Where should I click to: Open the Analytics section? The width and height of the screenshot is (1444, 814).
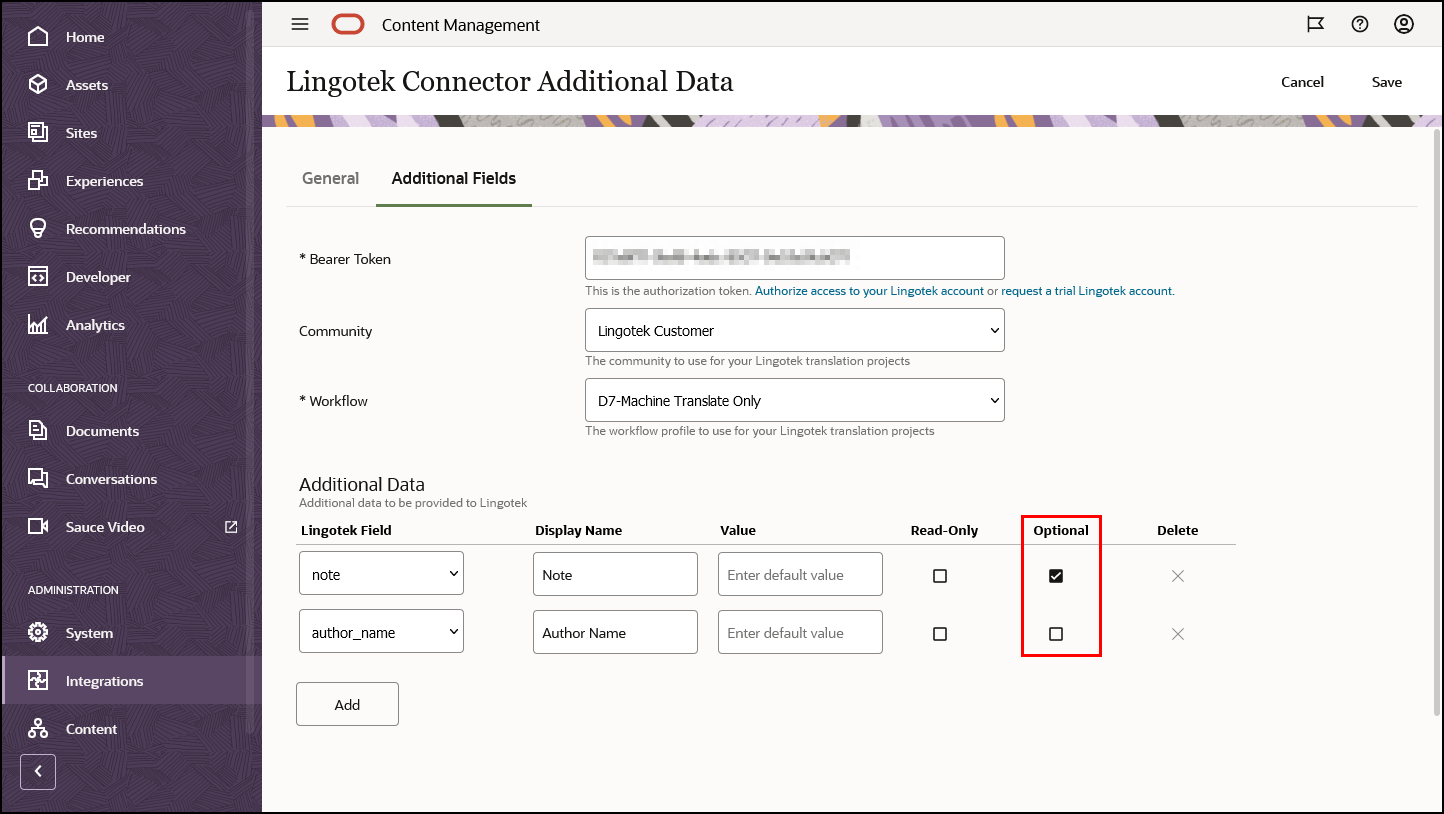tap(95, 324)
